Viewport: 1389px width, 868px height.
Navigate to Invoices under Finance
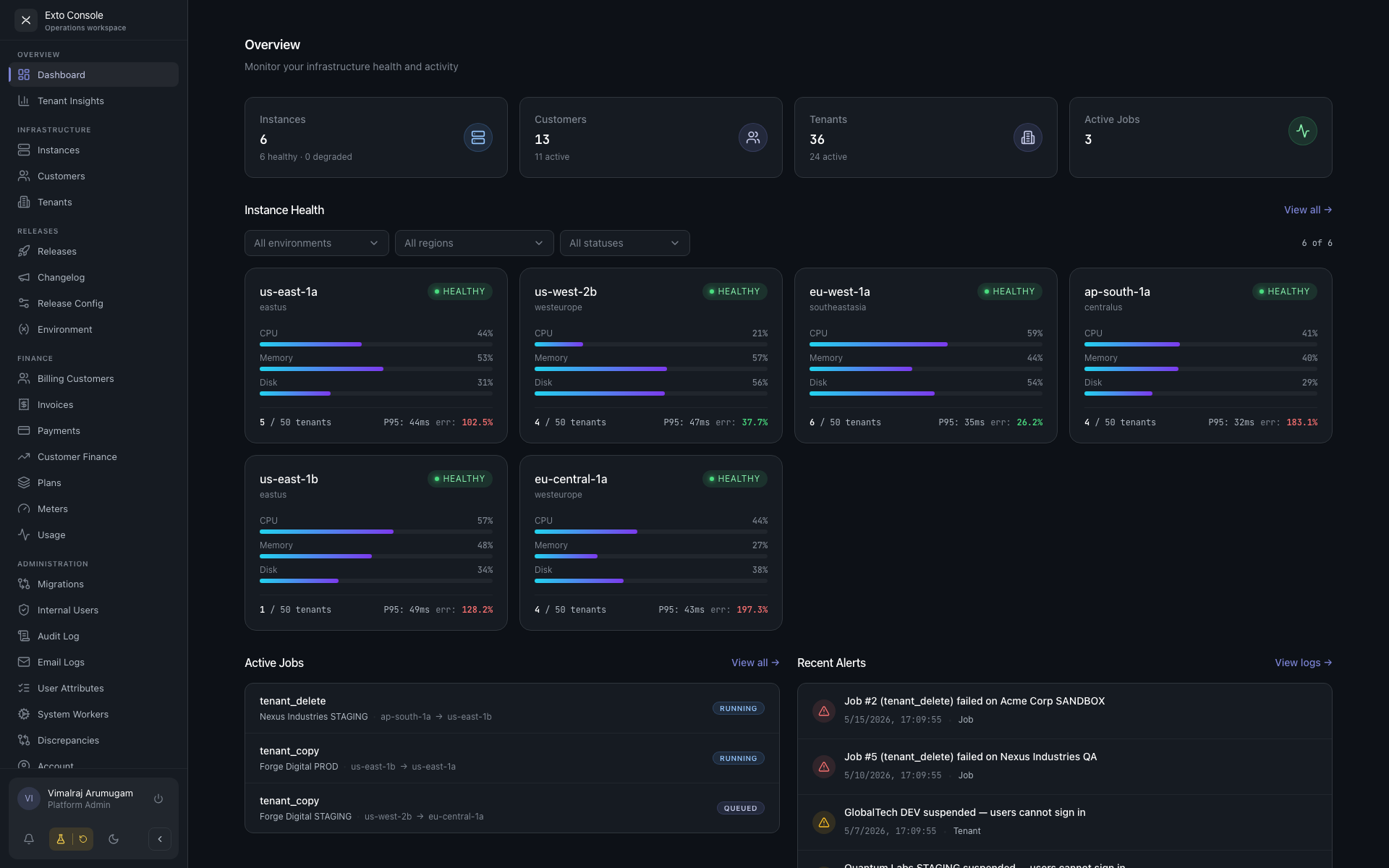93,404
